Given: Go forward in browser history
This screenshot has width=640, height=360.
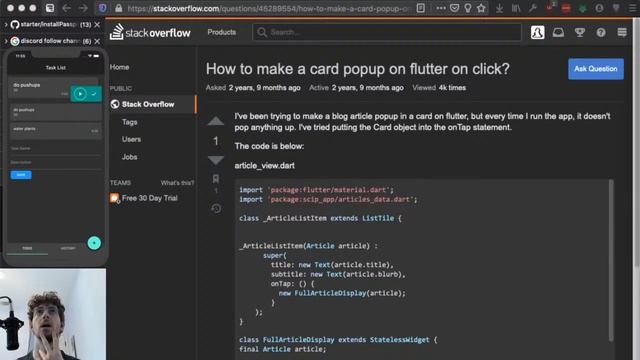Looking at the screenshot, I should pos(83,8).
